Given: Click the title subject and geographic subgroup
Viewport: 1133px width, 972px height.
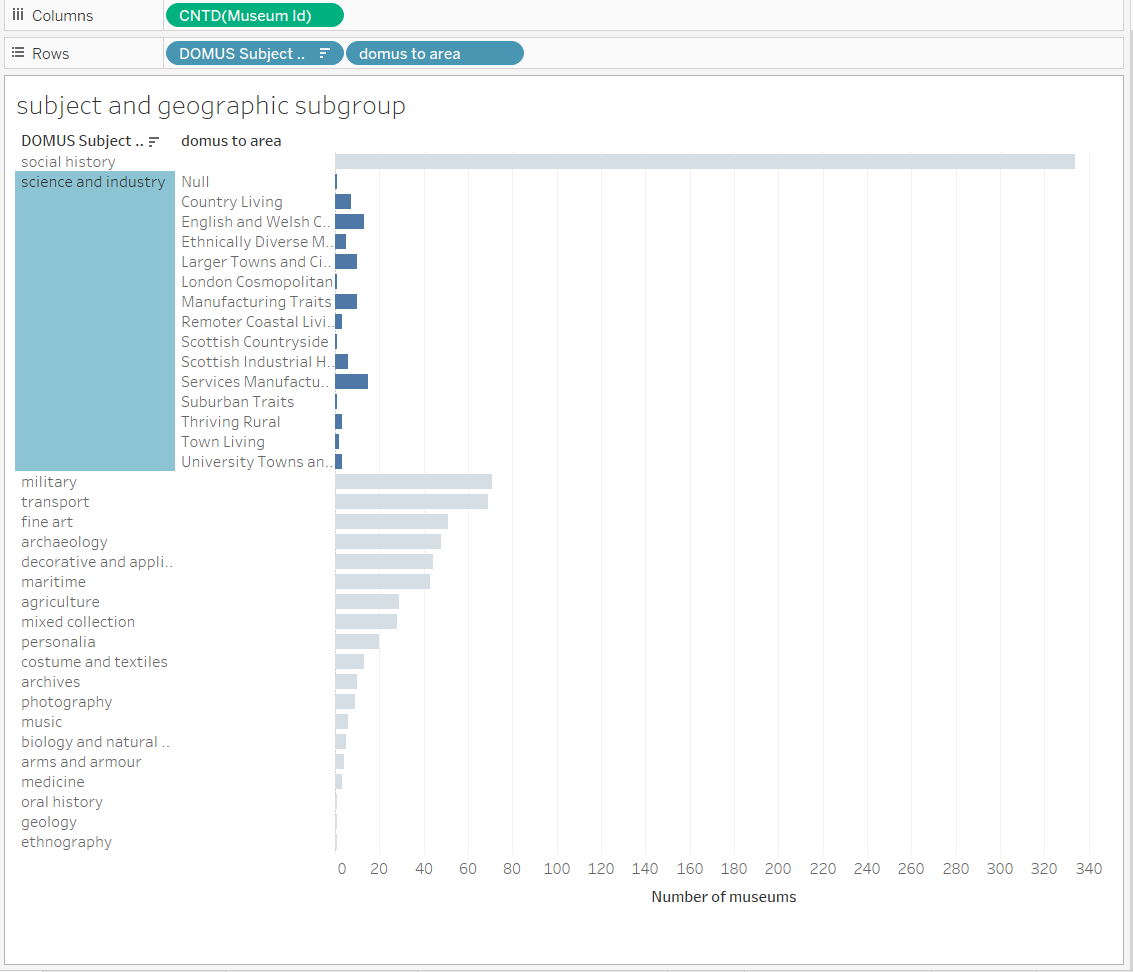Looking at the screenshot, I should 210,105.
